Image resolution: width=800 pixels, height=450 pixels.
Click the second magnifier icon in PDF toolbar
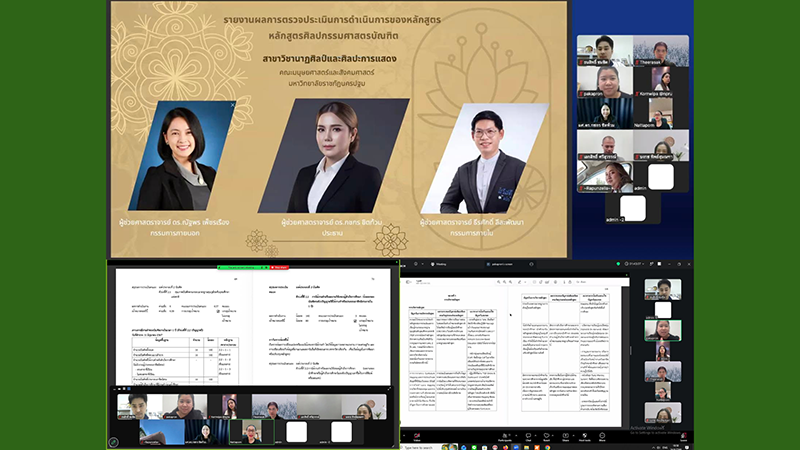[505, 282]
